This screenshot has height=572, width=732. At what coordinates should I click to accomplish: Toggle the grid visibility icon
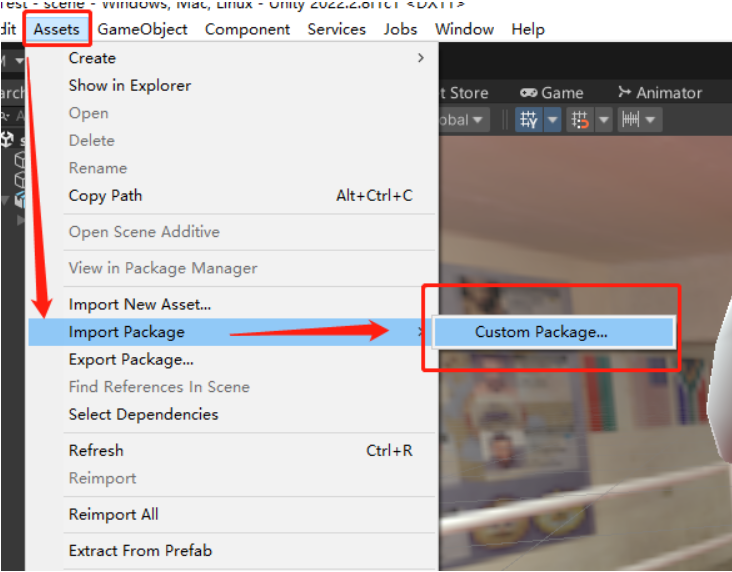point(528,120)
